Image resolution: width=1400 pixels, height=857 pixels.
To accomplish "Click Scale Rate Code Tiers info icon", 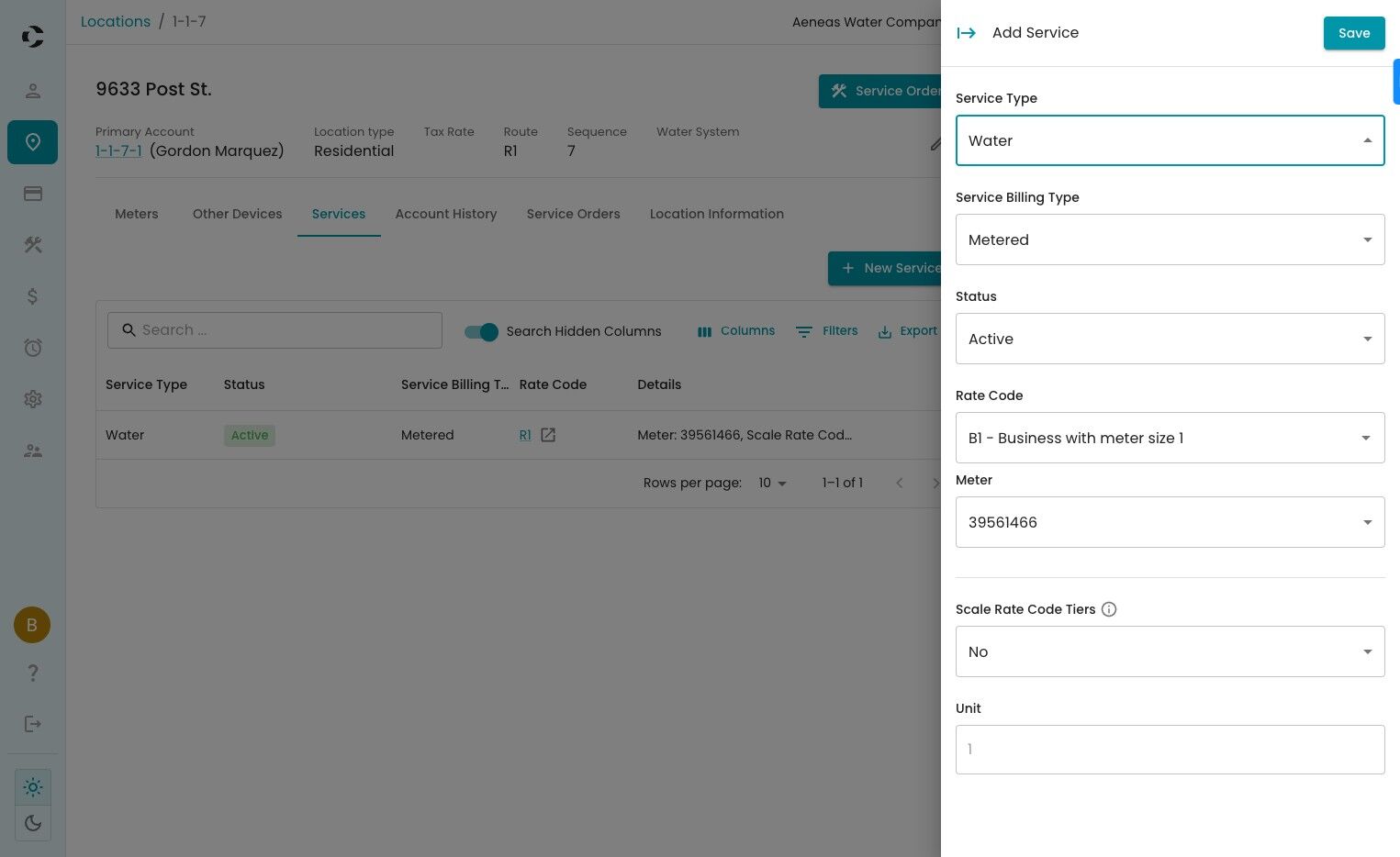I will (1109, 609).
